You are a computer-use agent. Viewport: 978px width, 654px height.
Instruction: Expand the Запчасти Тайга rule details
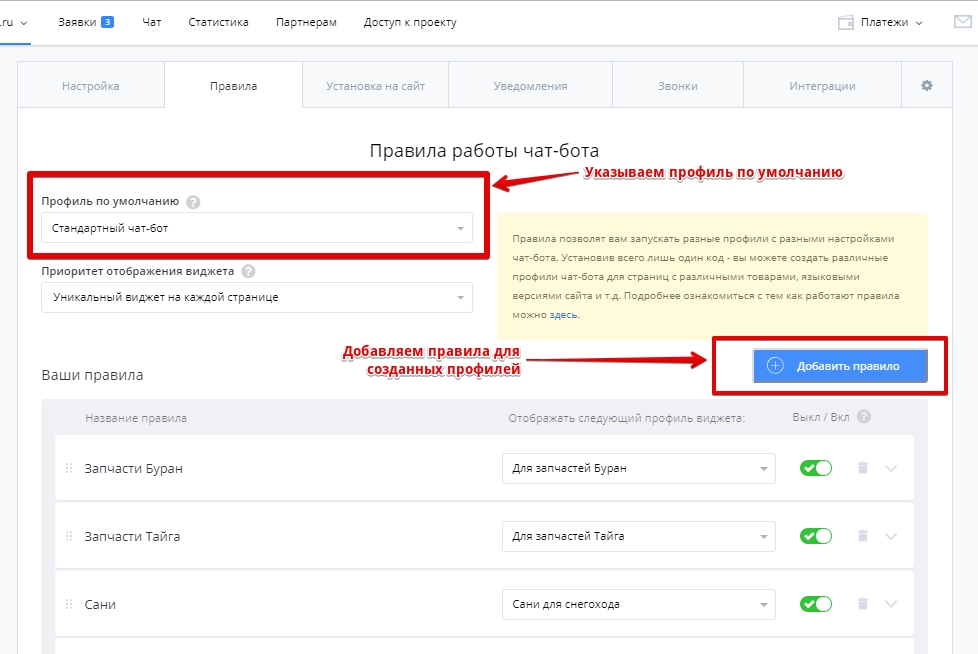(891, 536)
